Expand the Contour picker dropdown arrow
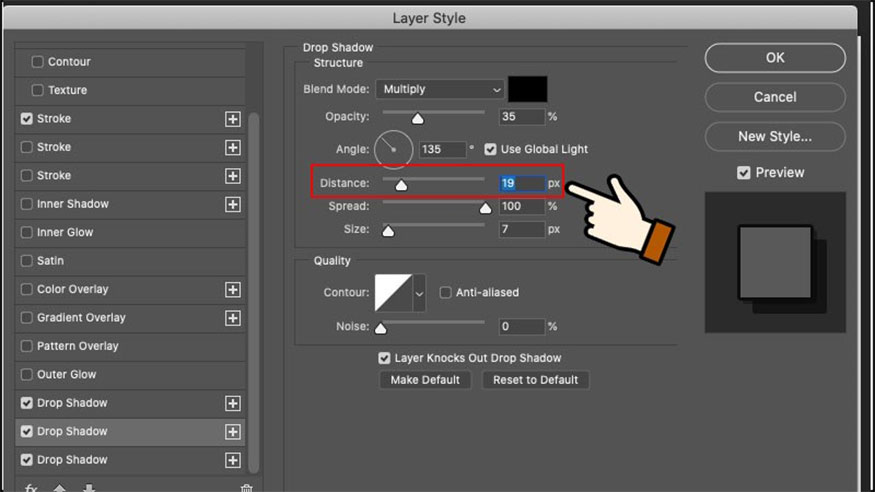This screenshot has height=492, width=875. [419, 293]
